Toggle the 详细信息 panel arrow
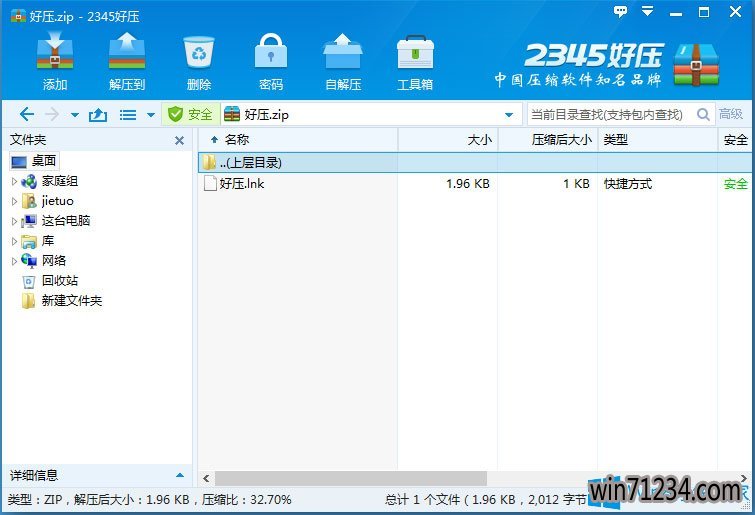This screenshot has height=515, width=755. point(180,475)
